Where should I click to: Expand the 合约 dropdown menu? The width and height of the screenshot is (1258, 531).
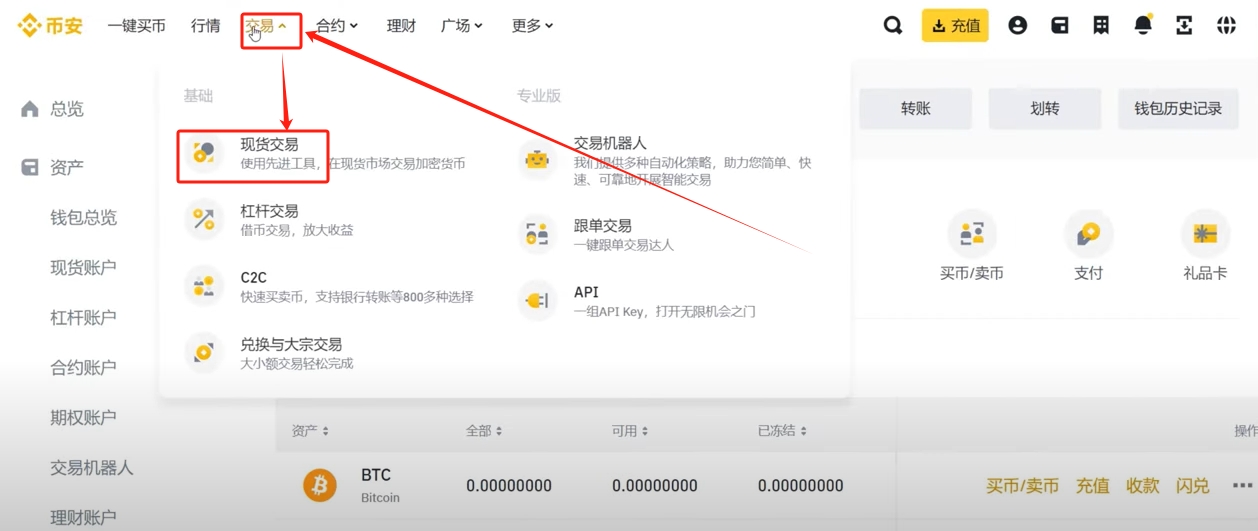337,26
